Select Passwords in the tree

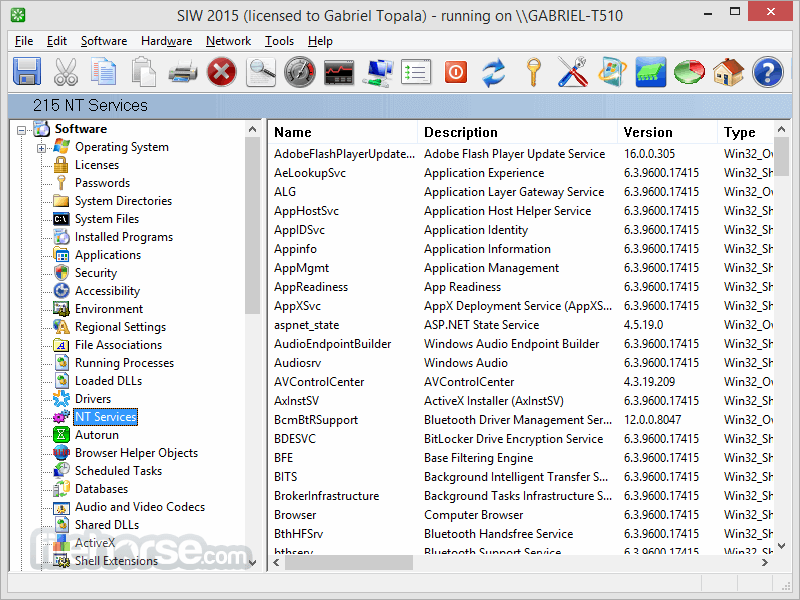click(x=102, y=183)
